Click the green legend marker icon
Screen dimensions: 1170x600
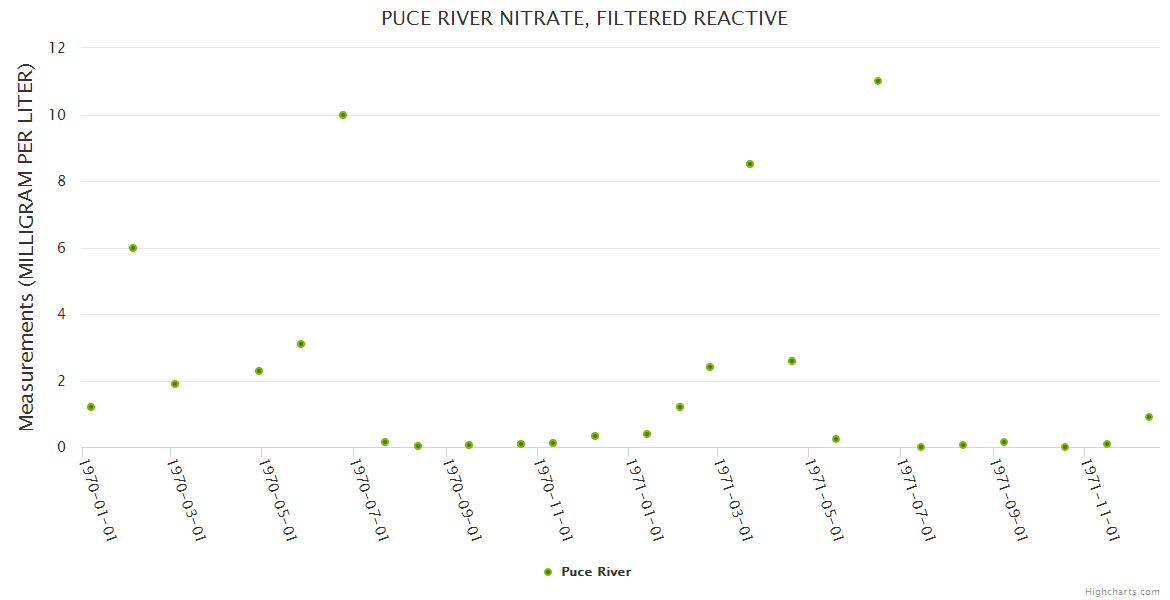[x=547, y=572]
